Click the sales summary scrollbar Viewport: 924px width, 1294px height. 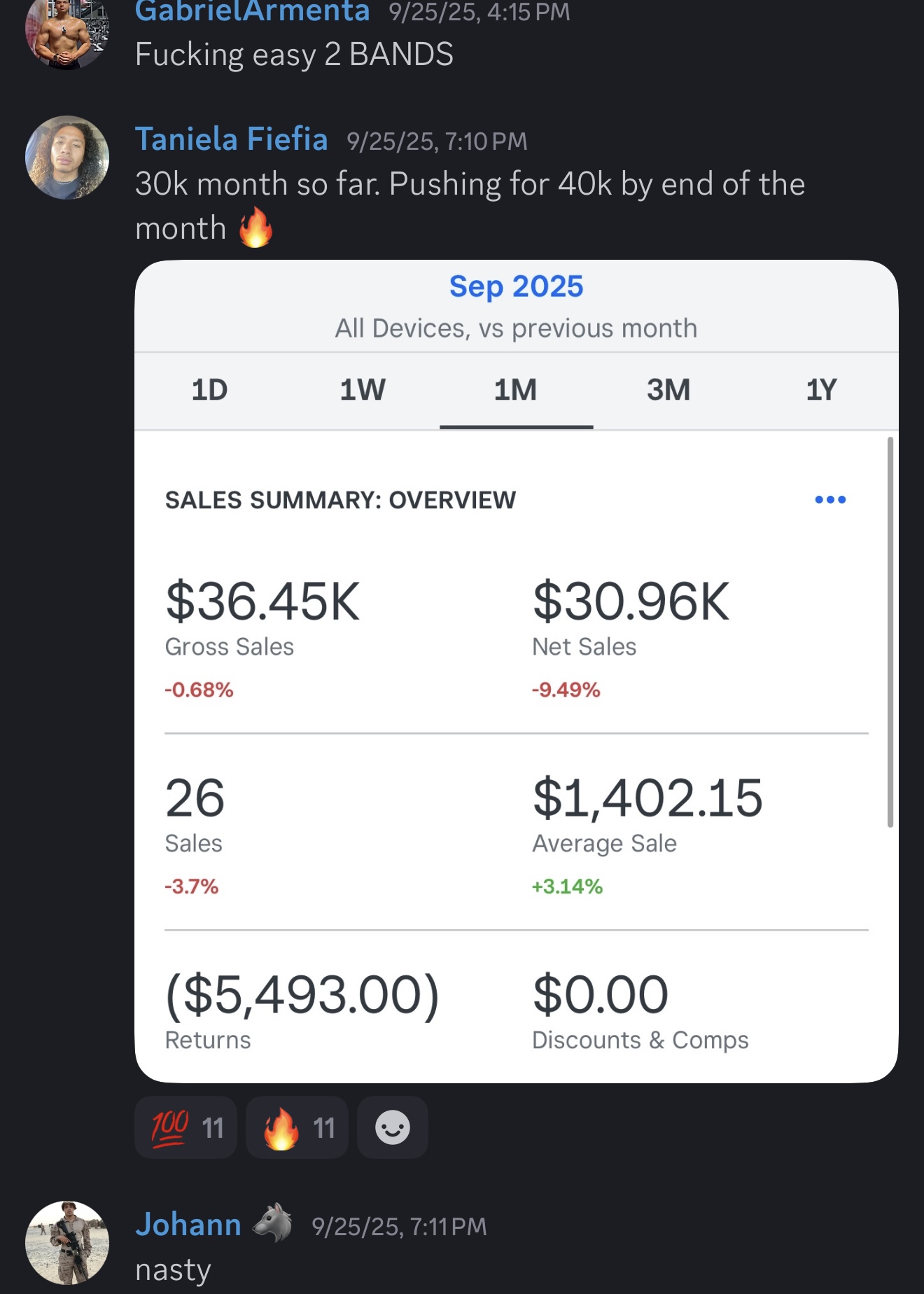click(x=890, y=632)
